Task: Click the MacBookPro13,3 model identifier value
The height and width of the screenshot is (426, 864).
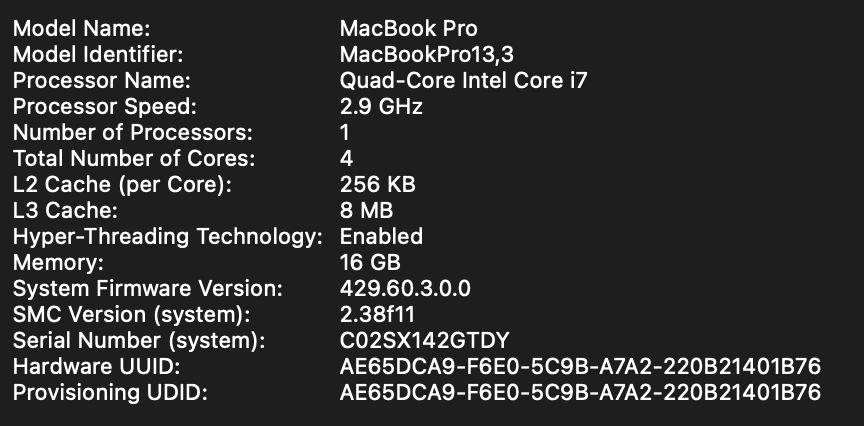Action: click(426, 54)
